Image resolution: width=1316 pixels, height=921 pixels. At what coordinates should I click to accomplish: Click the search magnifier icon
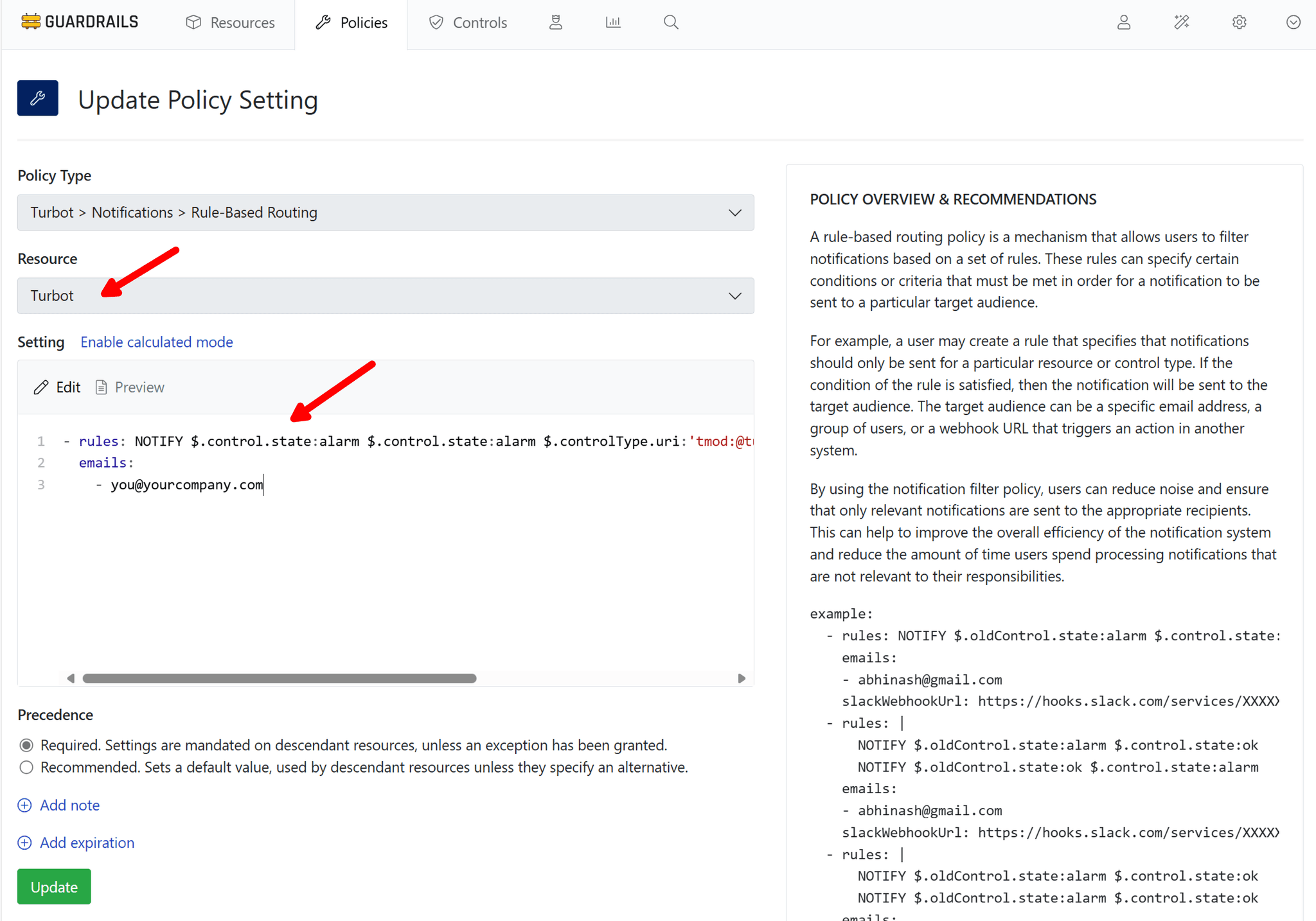click(x=671, y=22)
